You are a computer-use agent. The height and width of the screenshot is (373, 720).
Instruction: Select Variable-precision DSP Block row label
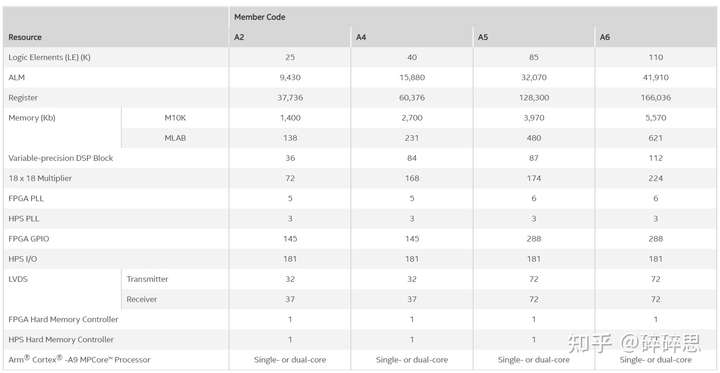tap(61, 158)
